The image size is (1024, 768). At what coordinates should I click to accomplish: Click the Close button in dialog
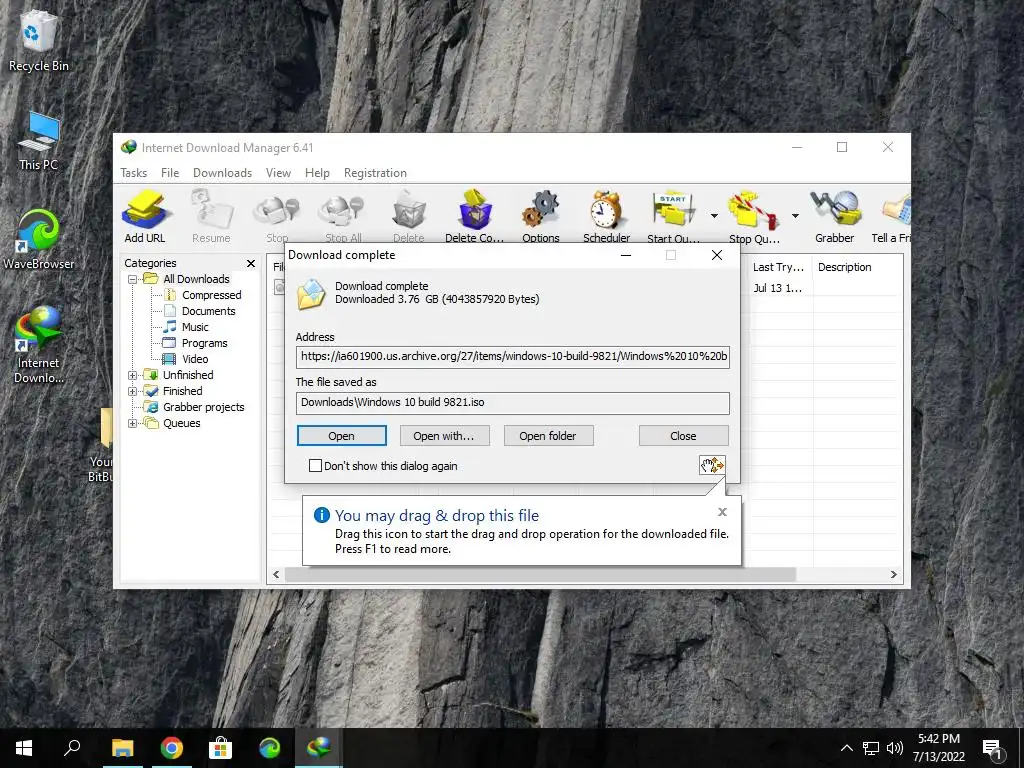tap(683, 436)
